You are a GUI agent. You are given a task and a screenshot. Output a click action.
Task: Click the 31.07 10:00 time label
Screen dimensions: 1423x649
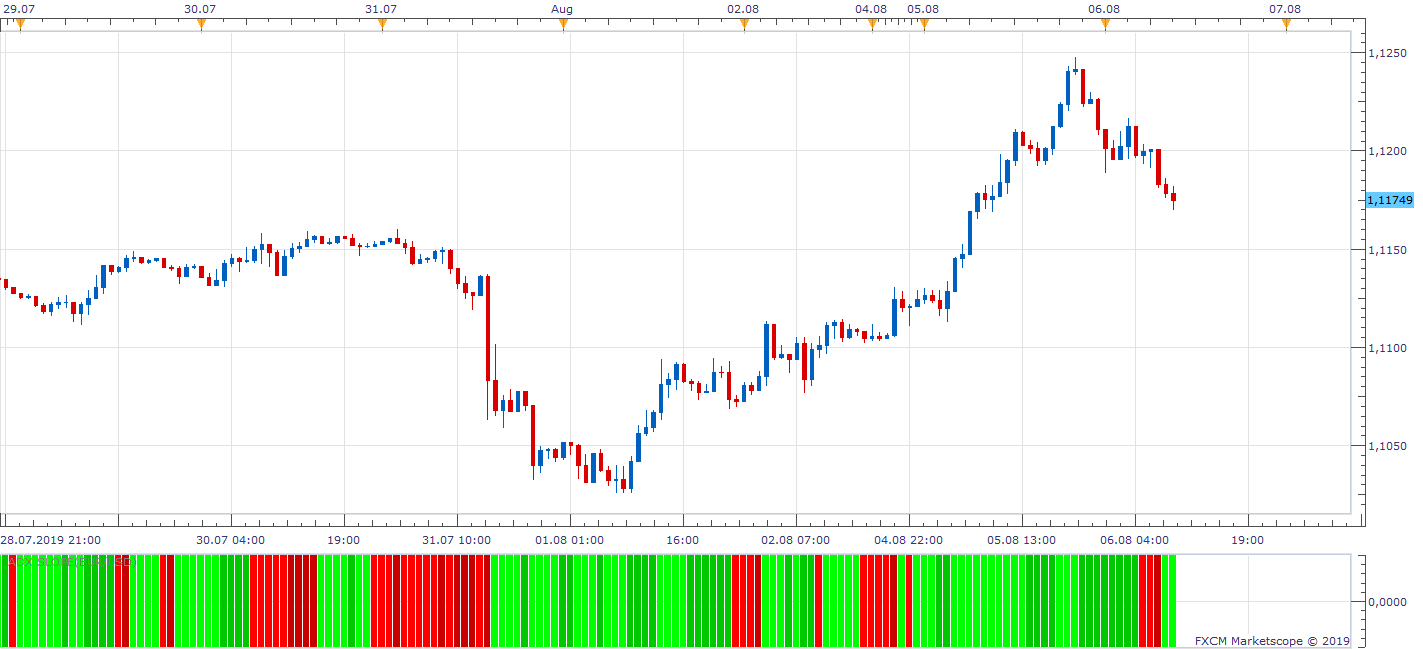coord(456,540)
